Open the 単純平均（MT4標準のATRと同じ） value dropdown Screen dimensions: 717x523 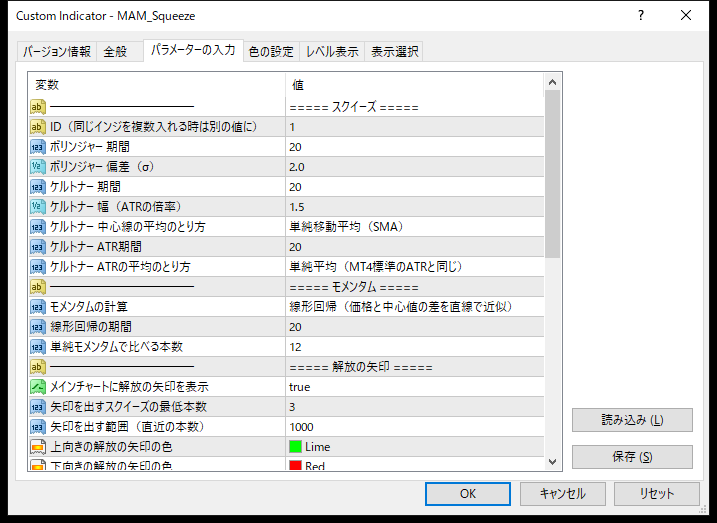(415, 267)
